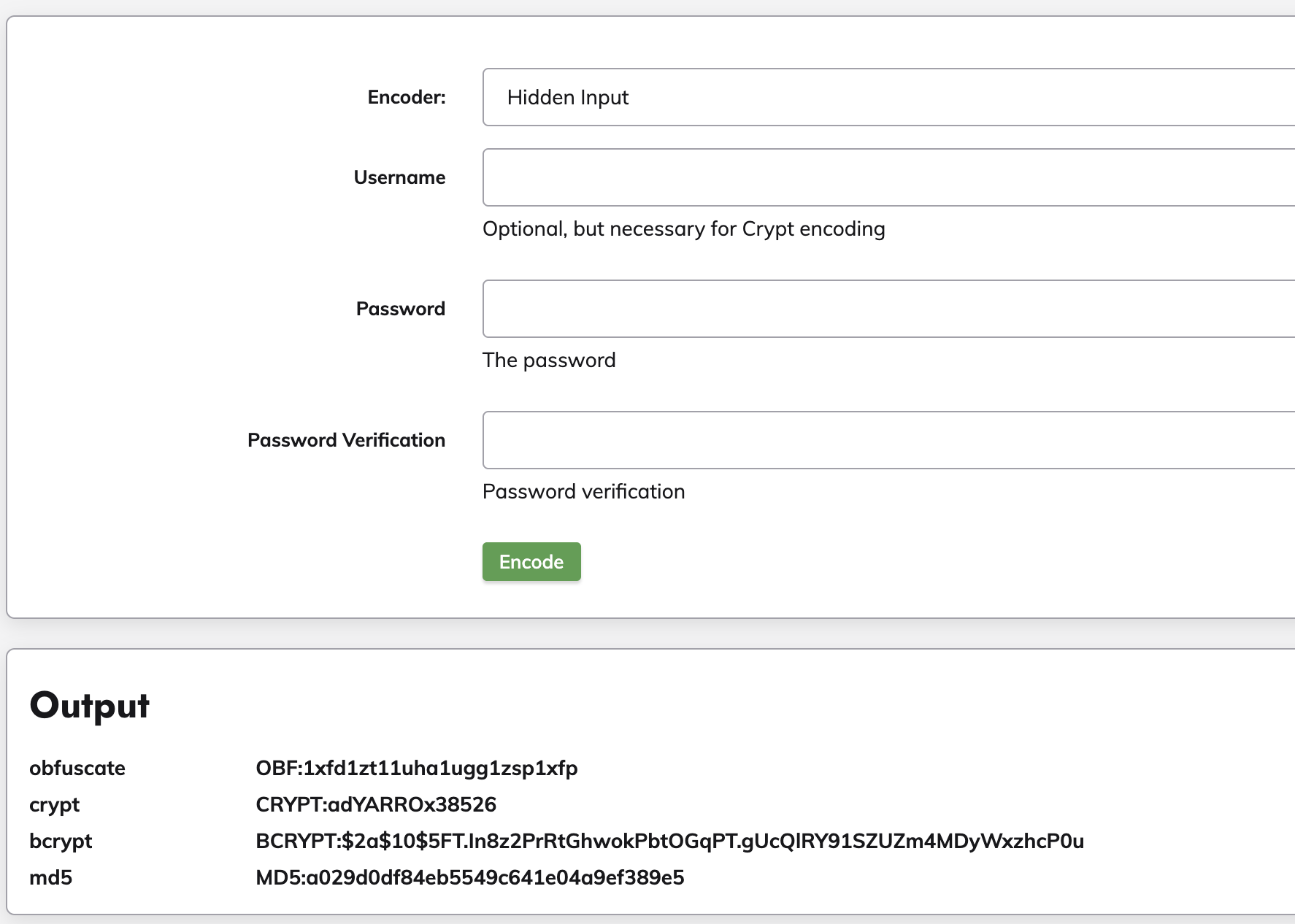
Task: Click the MD5 hash output value
Action: coord(469,877)
